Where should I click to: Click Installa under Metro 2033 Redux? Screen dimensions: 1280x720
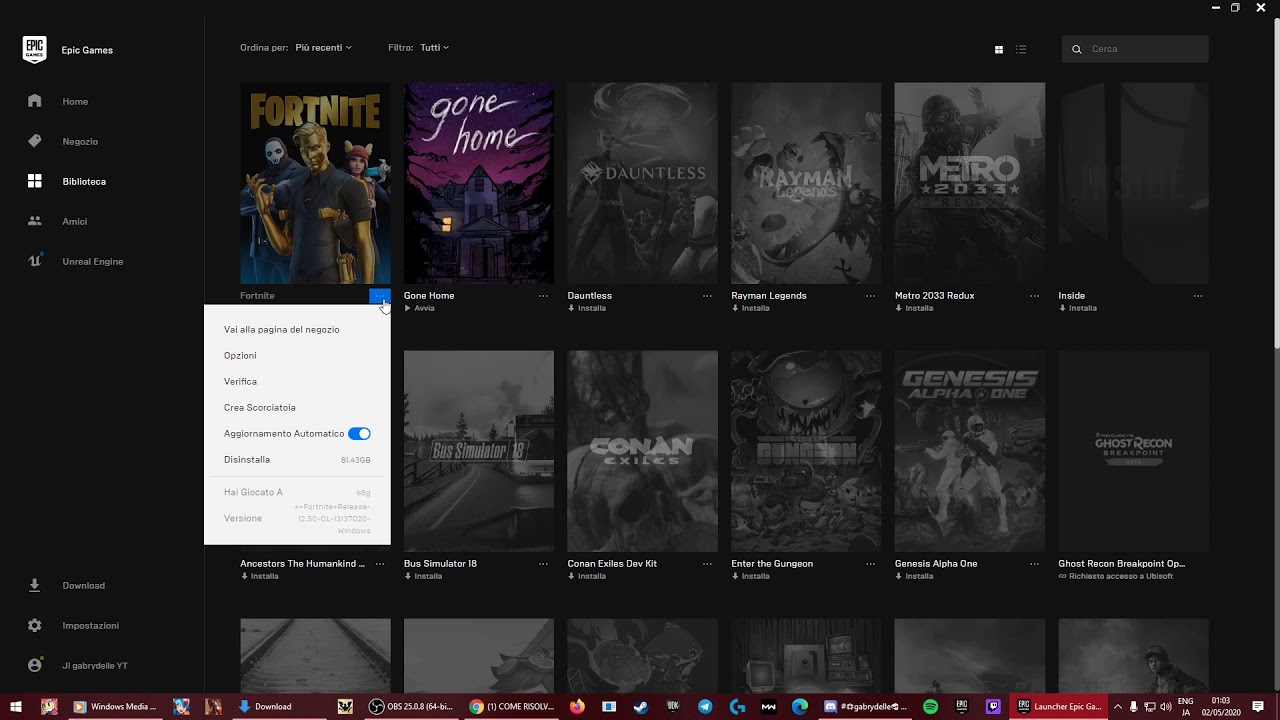pos(914,308)
